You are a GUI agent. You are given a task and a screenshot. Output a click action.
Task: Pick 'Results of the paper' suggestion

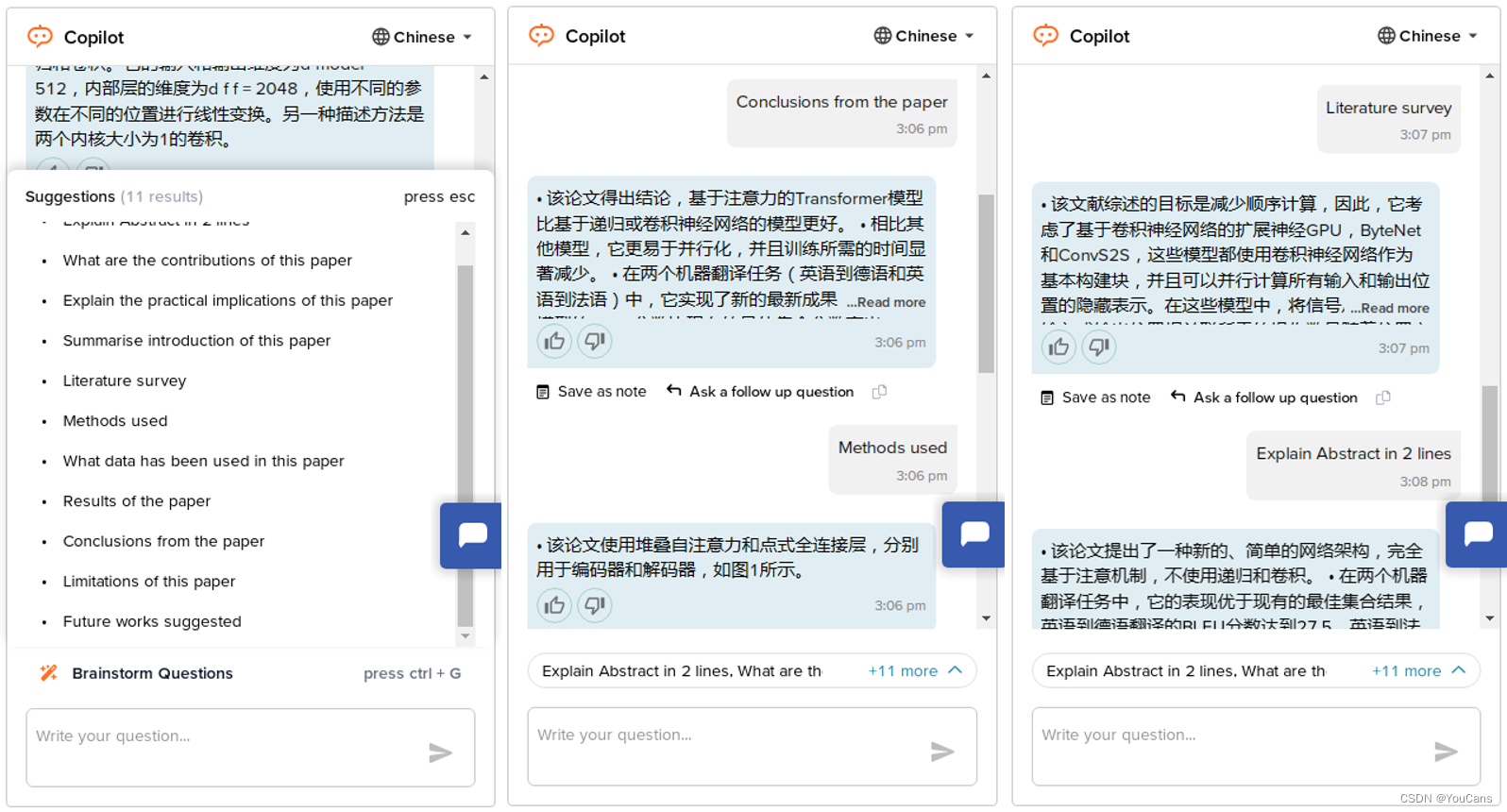coord(137,501)
